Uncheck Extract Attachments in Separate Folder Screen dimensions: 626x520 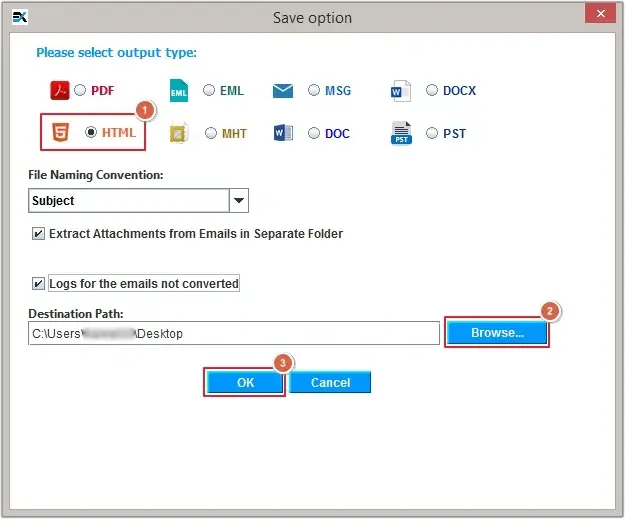pos(38,234)
